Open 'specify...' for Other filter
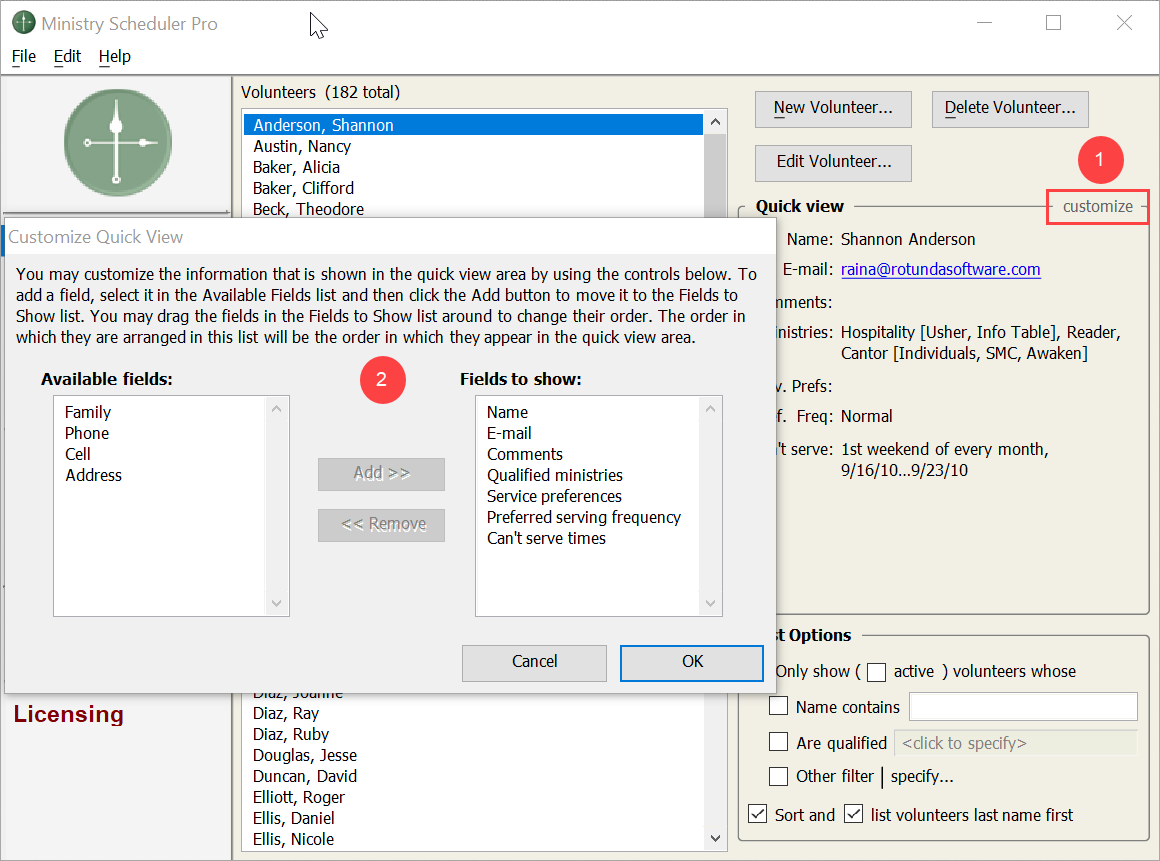Image resolution: width=1160 pixels, height=861 pixels. tap(921, 776)
